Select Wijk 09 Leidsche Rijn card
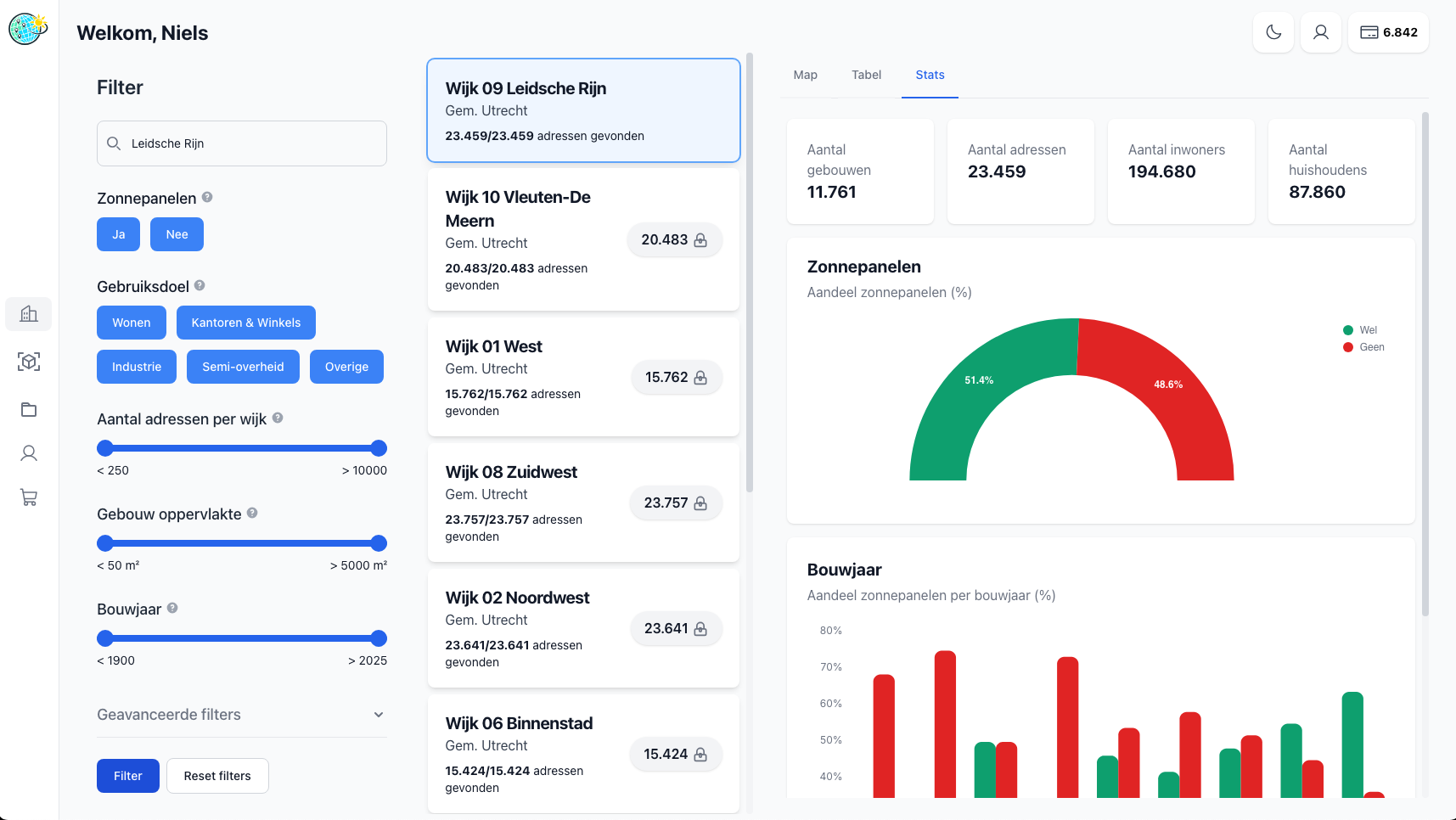The image size is (1456, 820). 583,110
